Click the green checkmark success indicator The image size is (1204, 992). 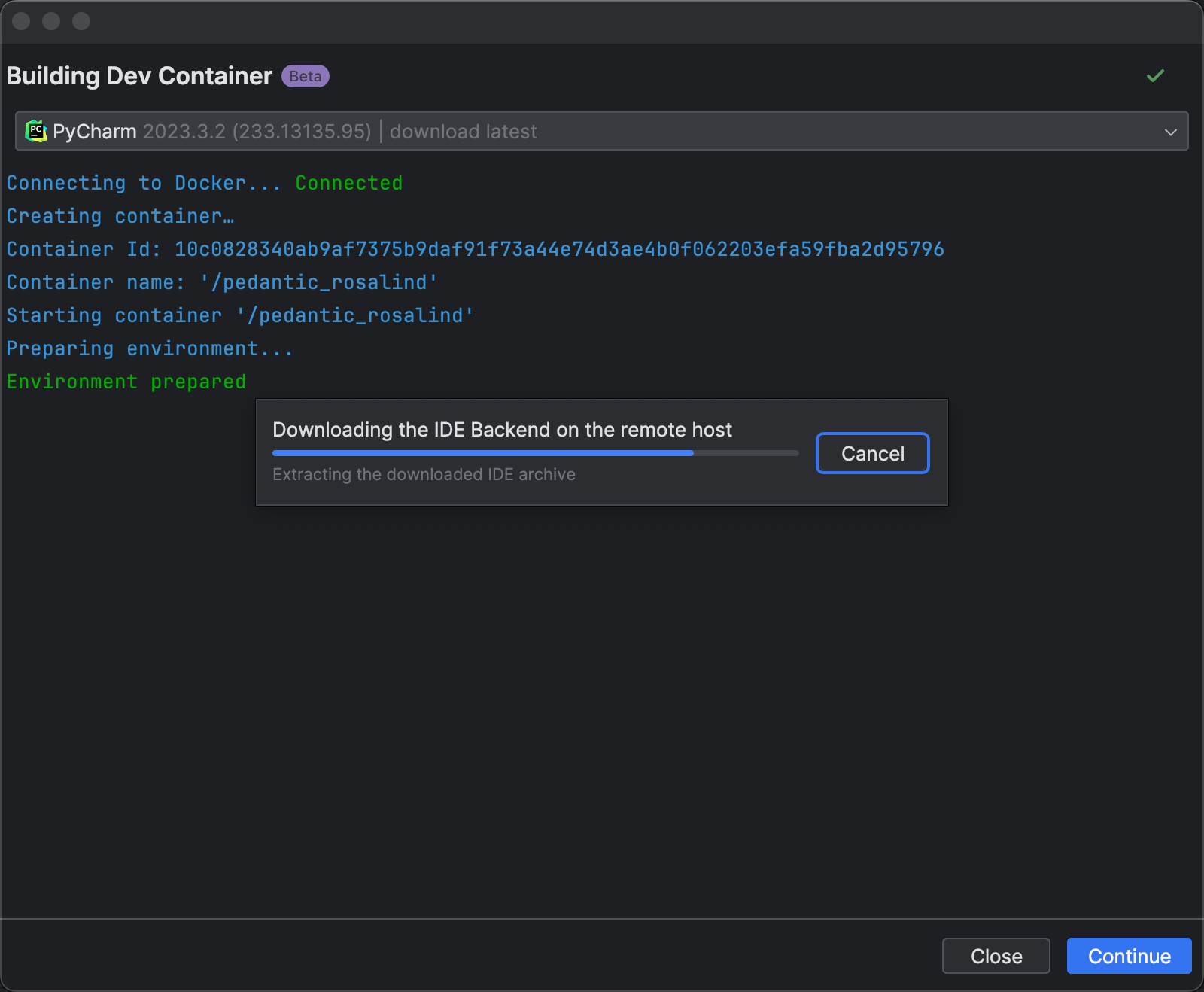[x=1155, y=76]
